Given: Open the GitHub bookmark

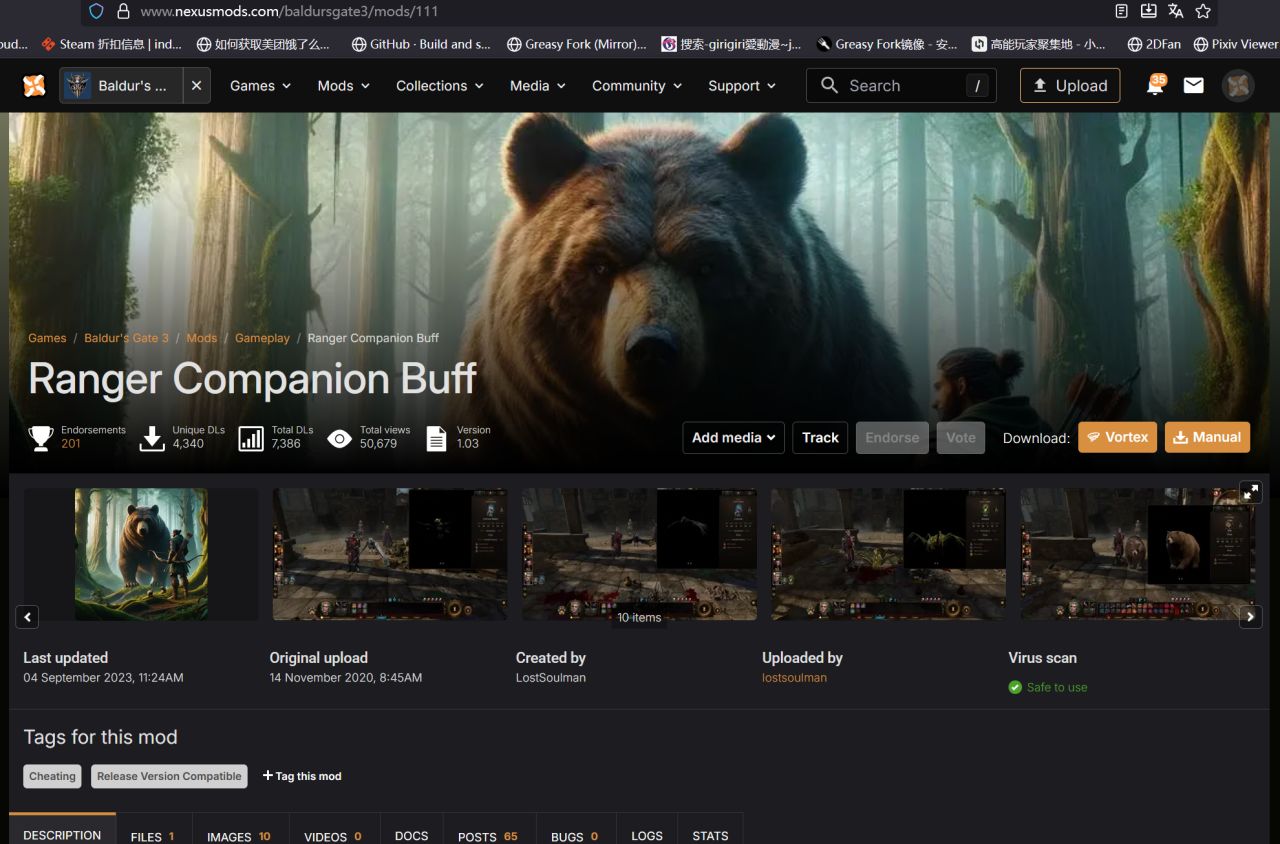Looking at the screenshot, I should coord(421,44).
